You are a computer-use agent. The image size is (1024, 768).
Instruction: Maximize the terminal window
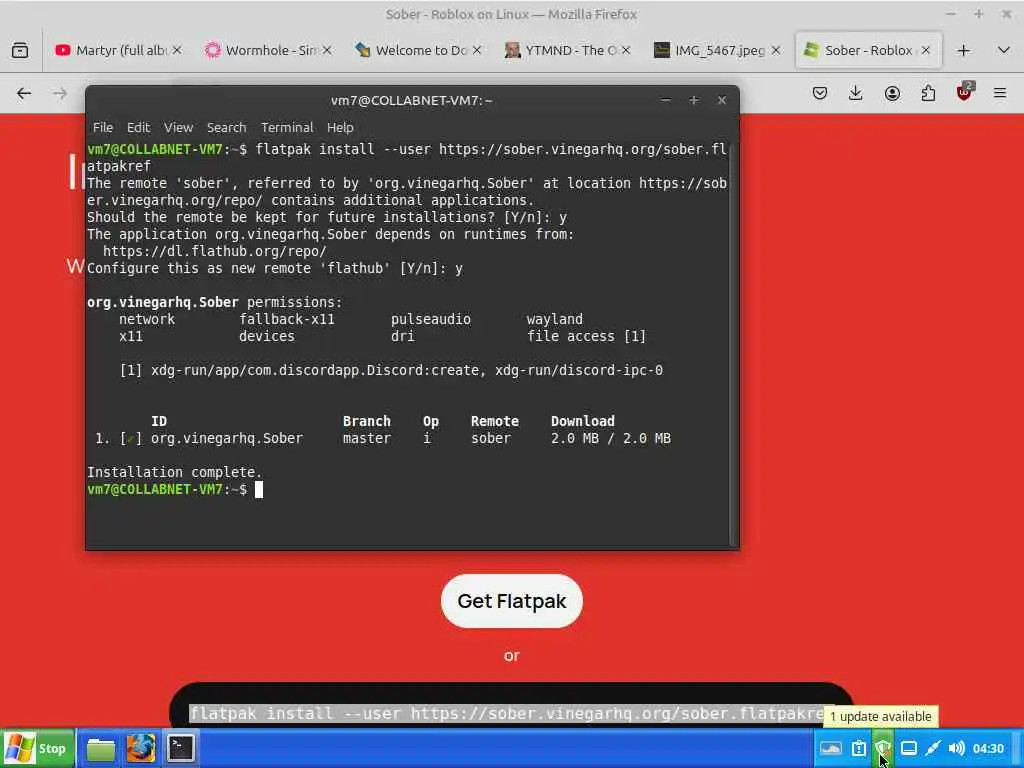[694, 100]
